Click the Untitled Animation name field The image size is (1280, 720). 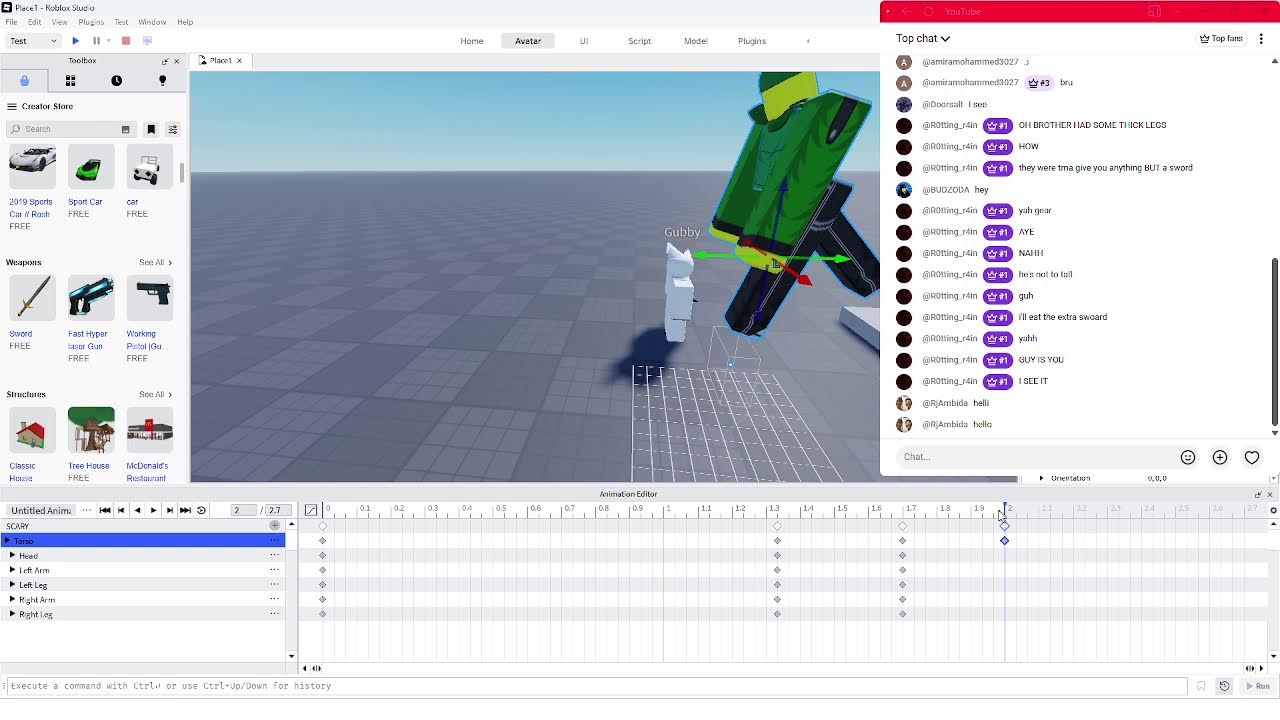41,510
